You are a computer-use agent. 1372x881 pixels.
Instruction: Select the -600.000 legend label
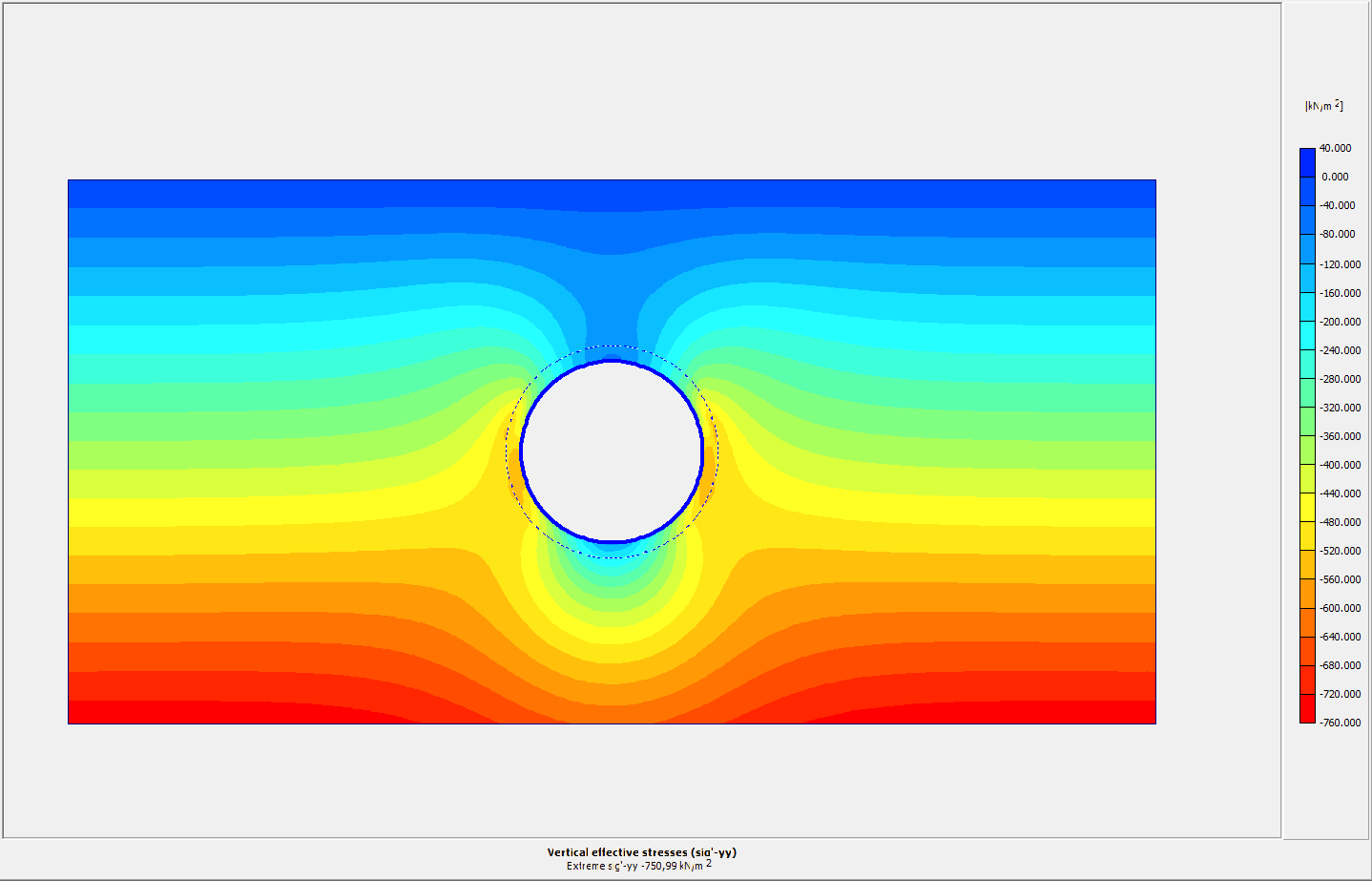1340,608
